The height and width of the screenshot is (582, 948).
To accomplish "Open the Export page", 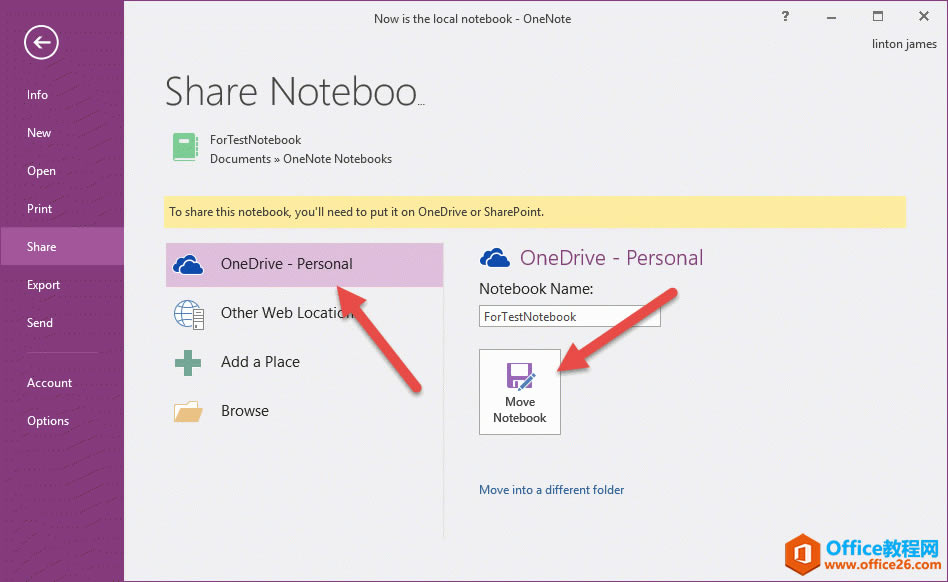I will point(44,285).
